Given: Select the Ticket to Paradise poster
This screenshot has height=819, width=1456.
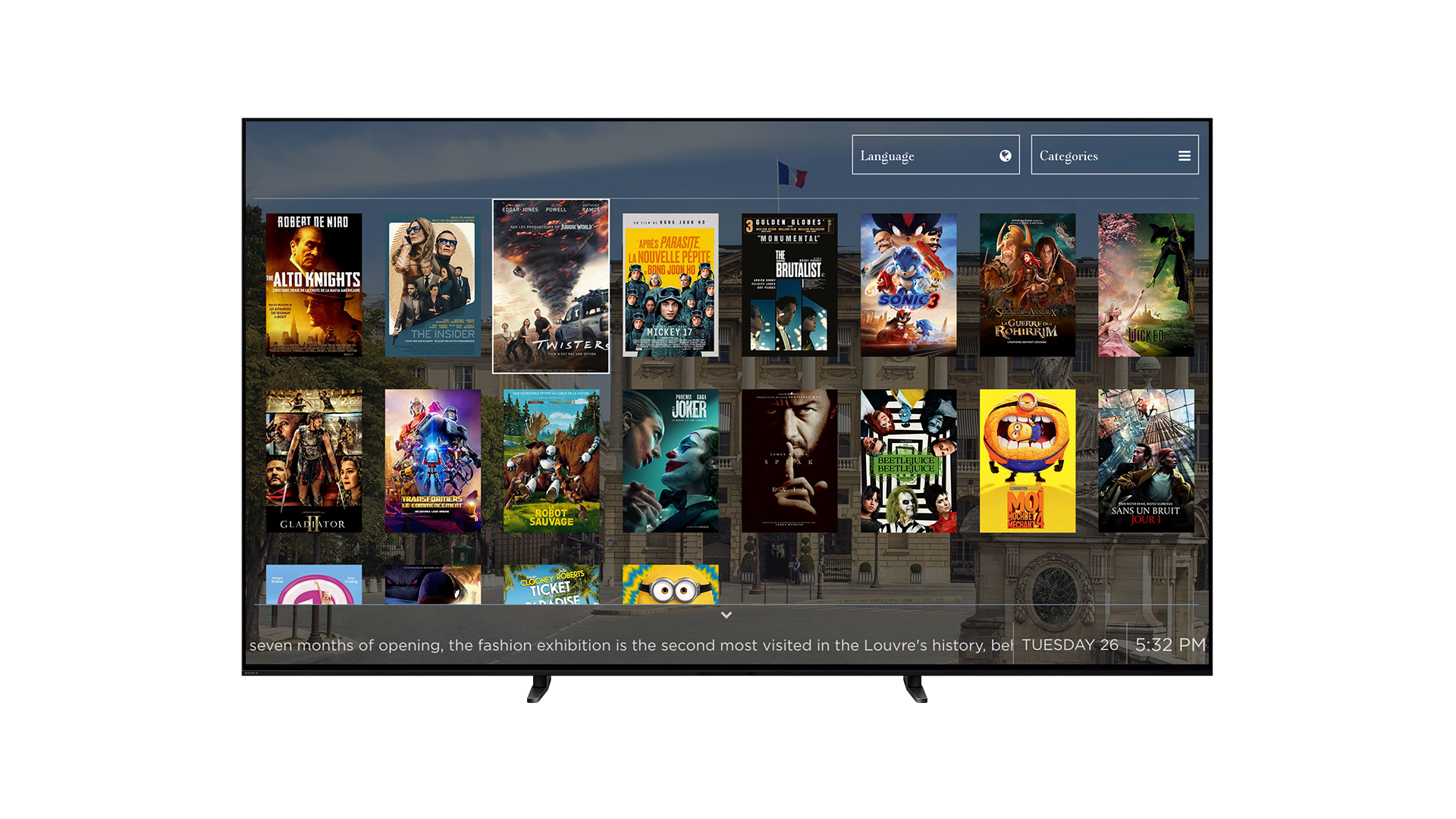Looking at the screenshot, I should tap(551, 585).
